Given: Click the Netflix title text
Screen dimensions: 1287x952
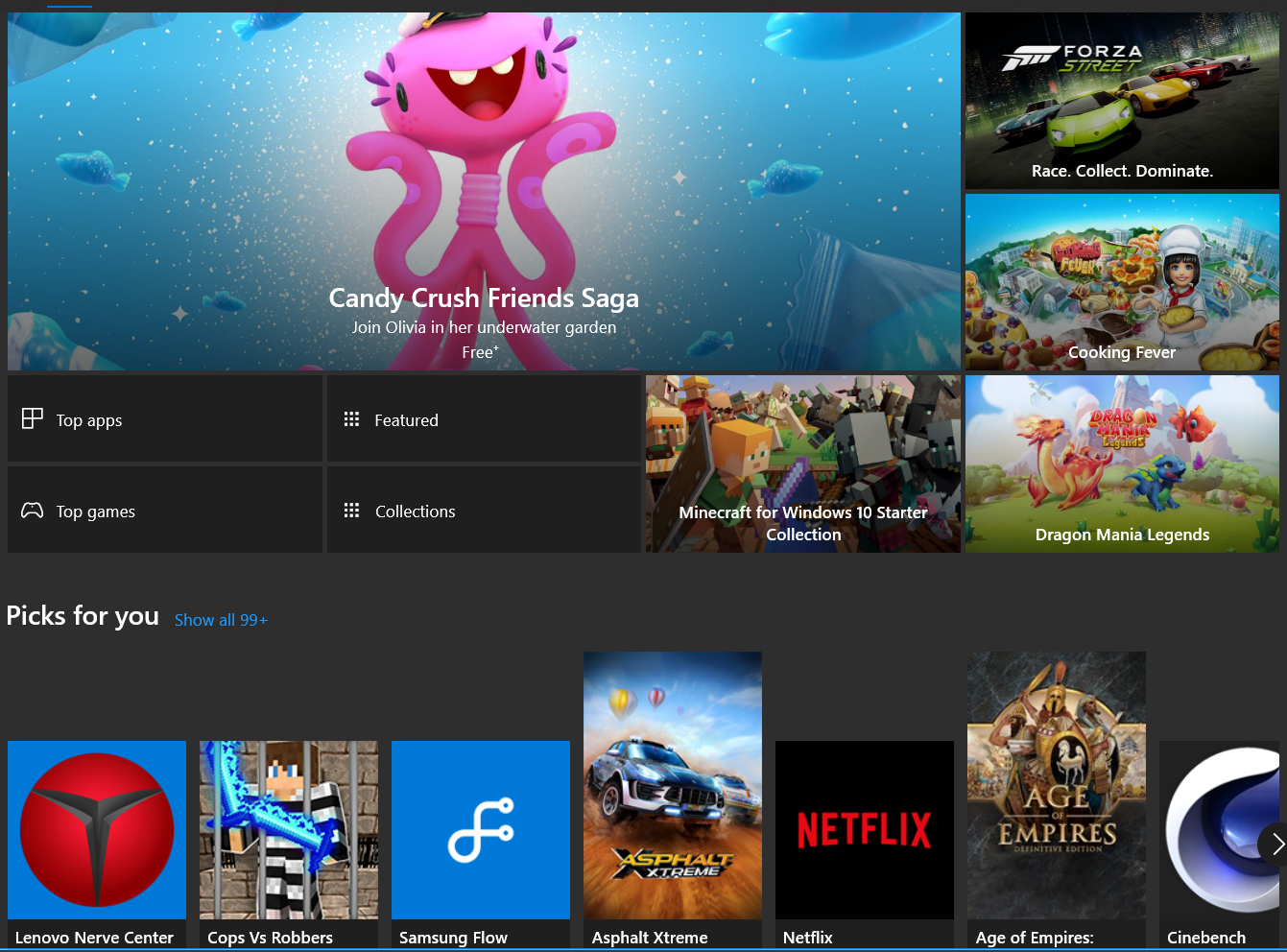Looking at the screenshot, I should [x=808, y=938].
